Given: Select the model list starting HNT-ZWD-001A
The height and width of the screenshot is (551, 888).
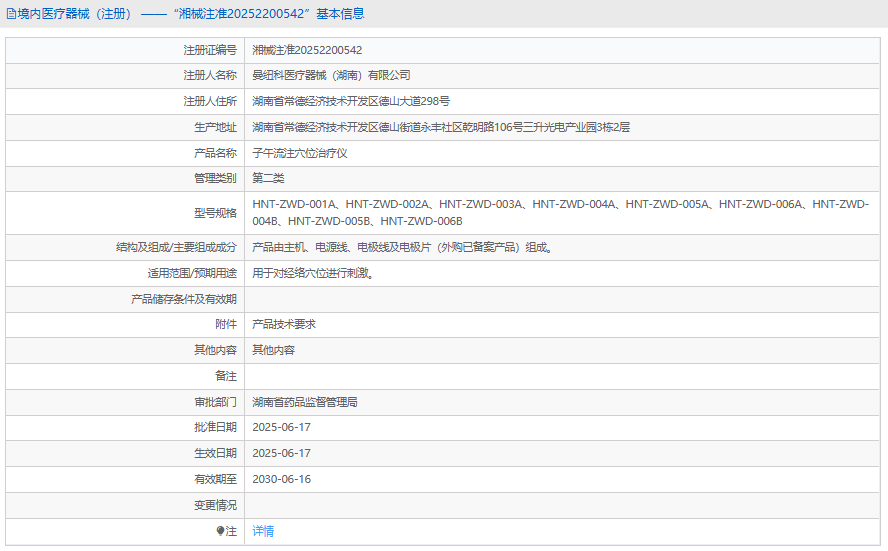Looking at the screenshot, I should [x=561, y=213].
